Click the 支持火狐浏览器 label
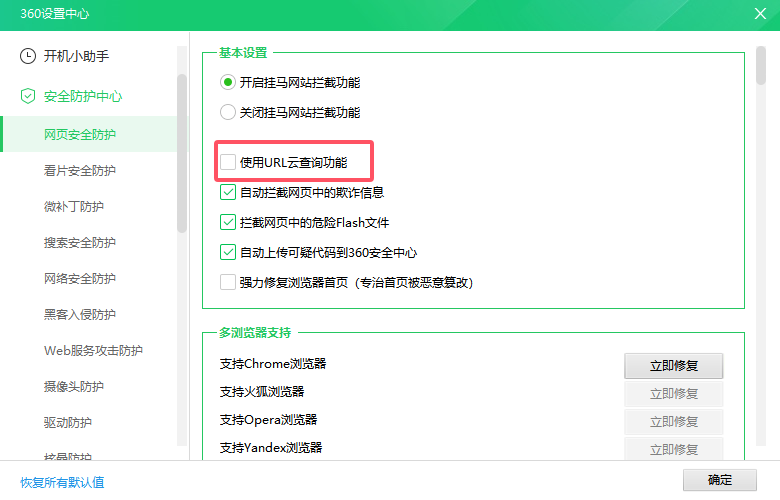The height and width of the screenshot is (500, 780). [262, 392]
